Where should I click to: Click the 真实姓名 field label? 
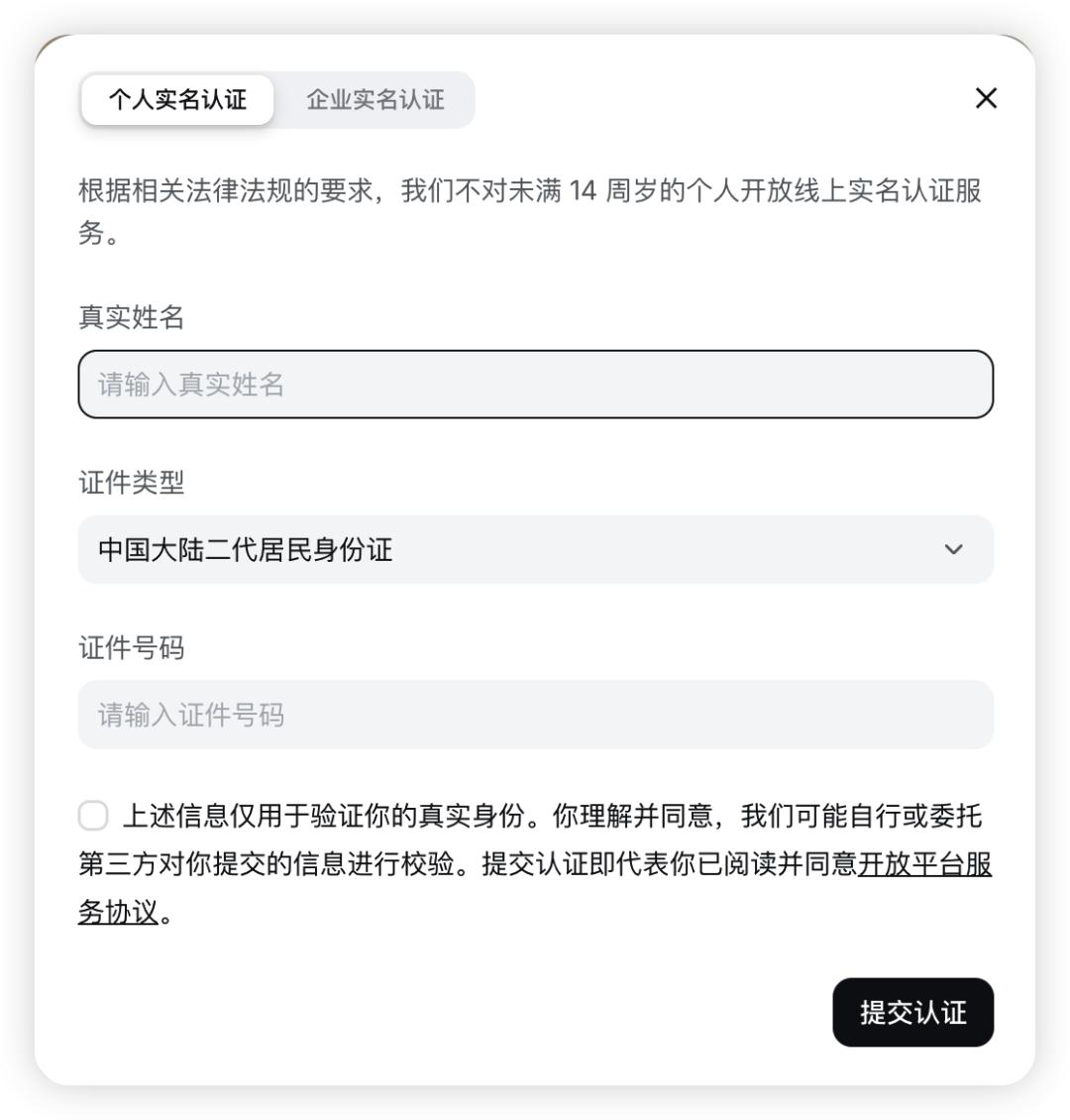point(132,317)
